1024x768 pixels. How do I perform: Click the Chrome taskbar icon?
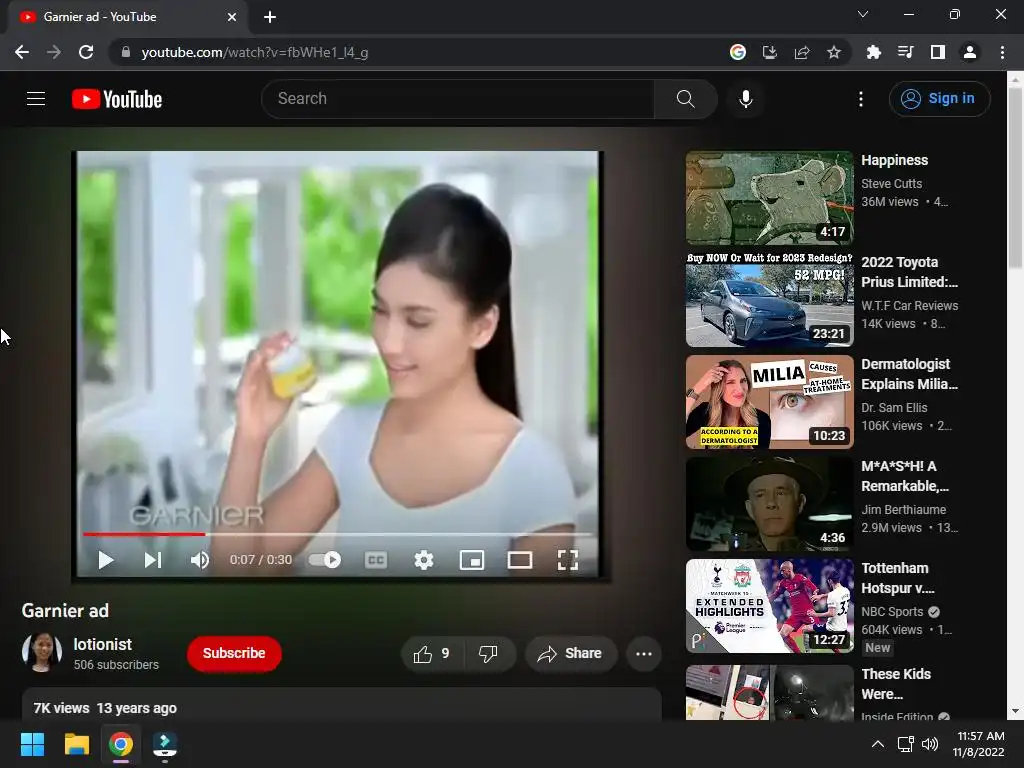click(121, 744)
